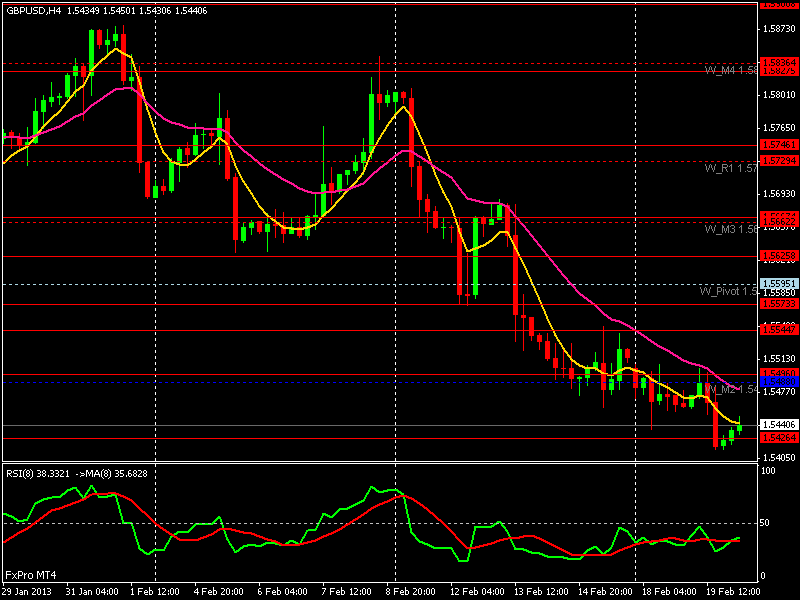Screen dimensions: 800x600
Task: Select the red 1.55733 price tag
Action: 779,304
